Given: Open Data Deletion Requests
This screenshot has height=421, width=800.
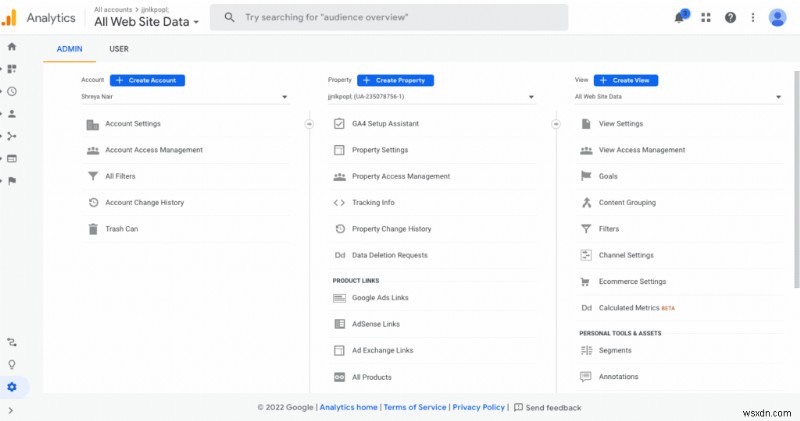Looking at the screenshot, I should (390, 255).
